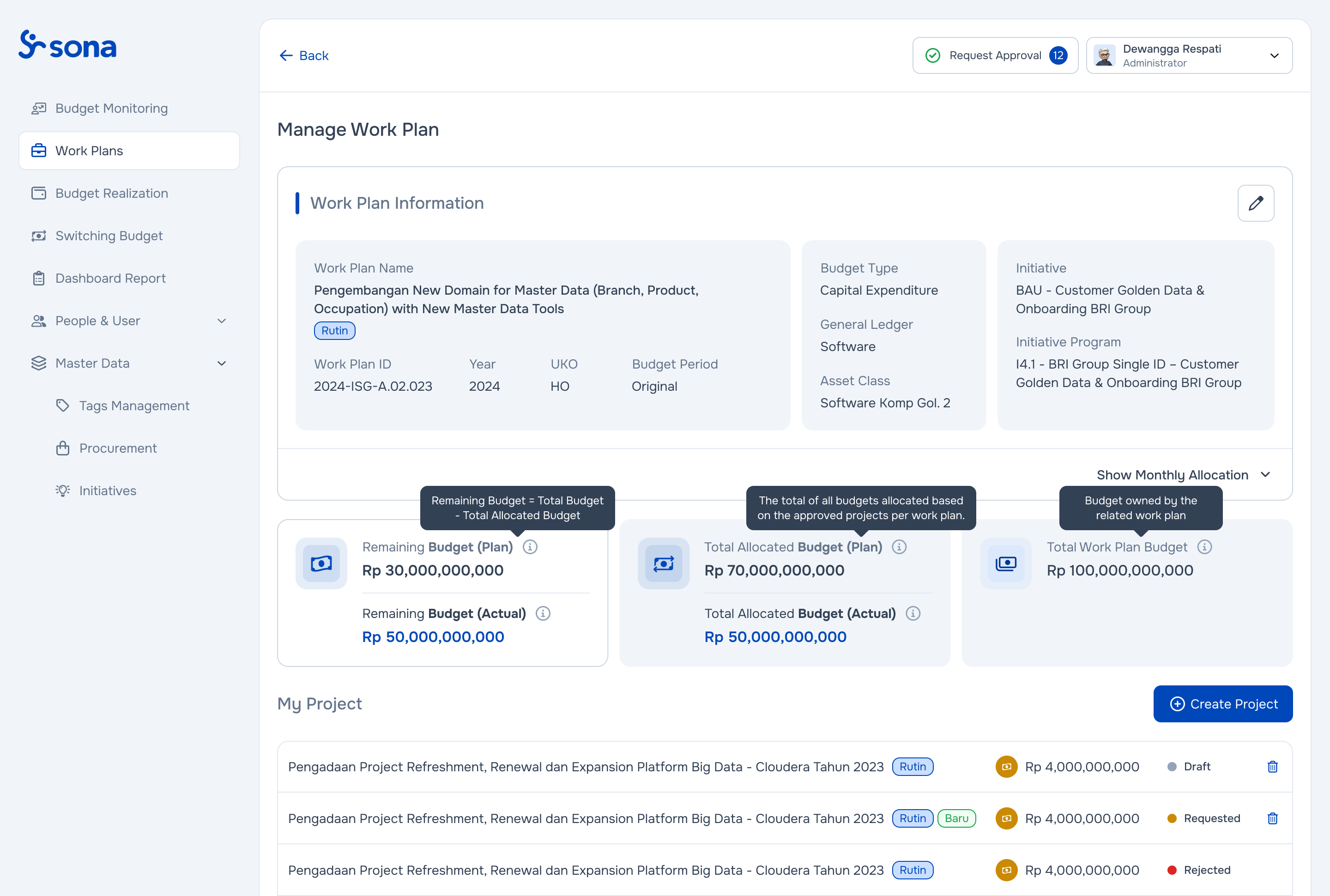The height and width of the screenshot is (896, 1330).
Task: Click the Remaining Budget cash icon tile
Action: coord(321,563)
